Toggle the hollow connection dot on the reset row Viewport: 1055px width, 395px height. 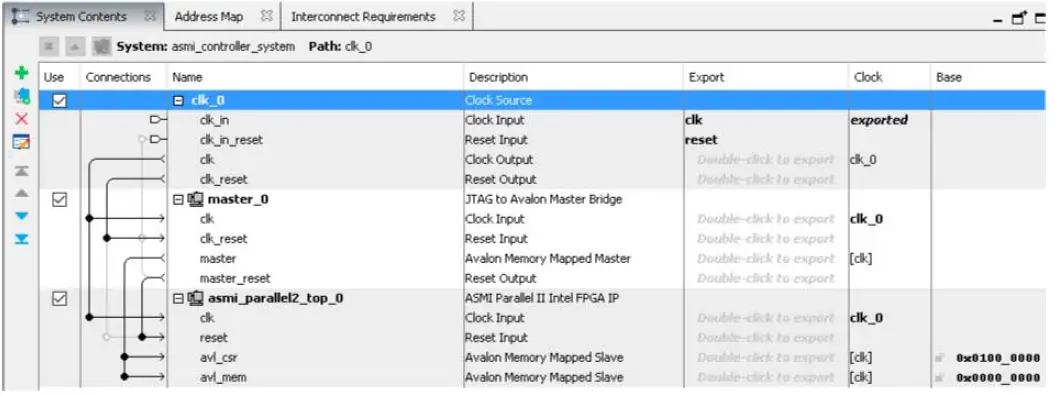tap(107, 337)
